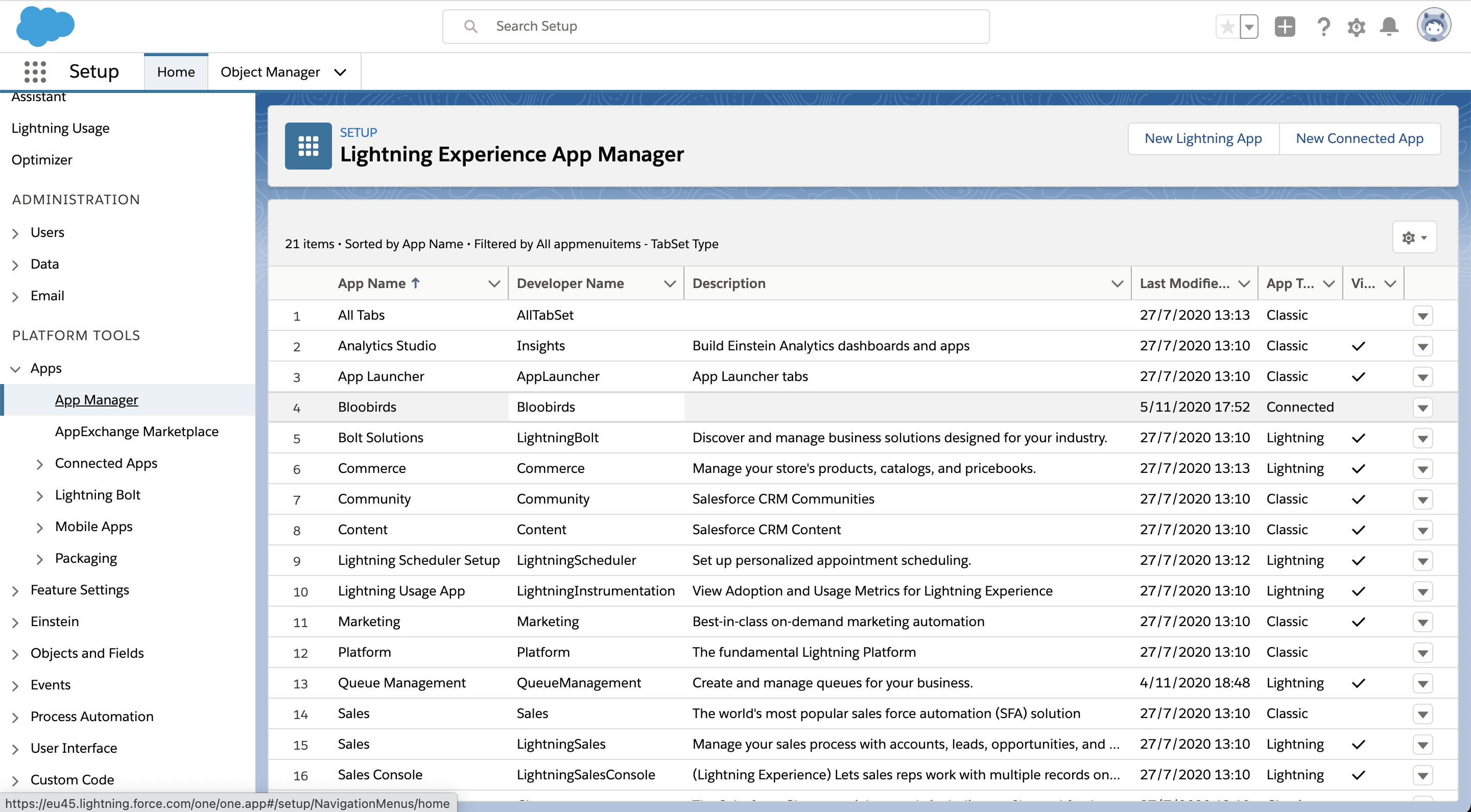Open row actions for Queue Management
The image size is (1471, 812).
pos(1422,683)
